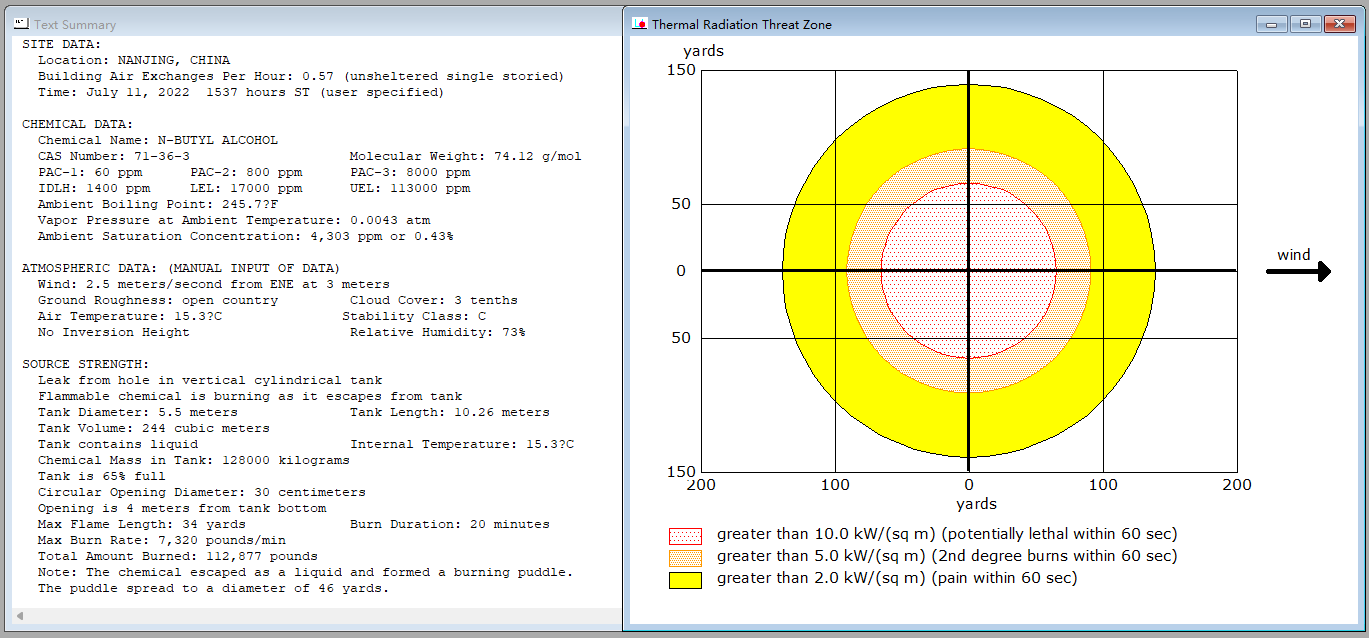Click the 'Time: July 11, 2022' line

[241, 92]
